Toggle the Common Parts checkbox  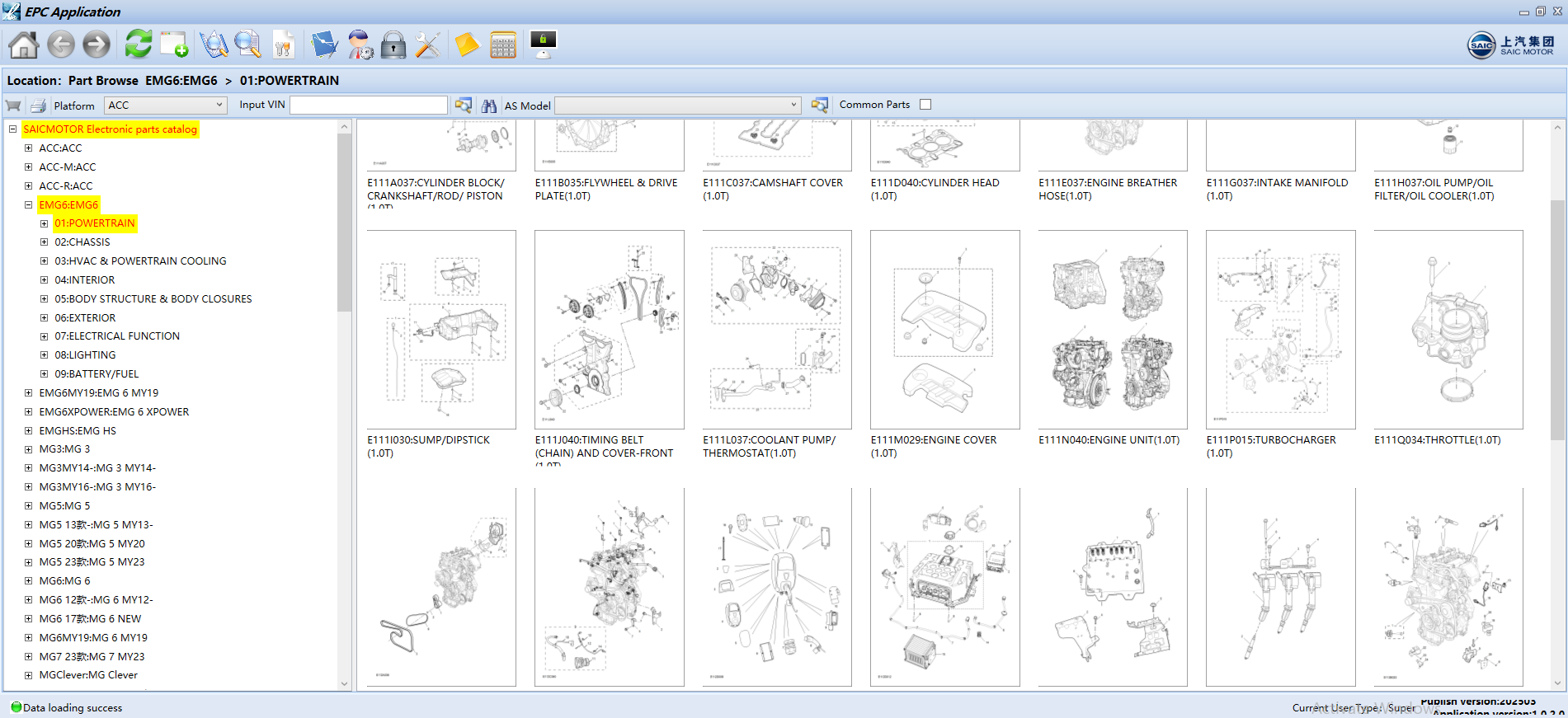pyautogui.click(x=925, y=105)
